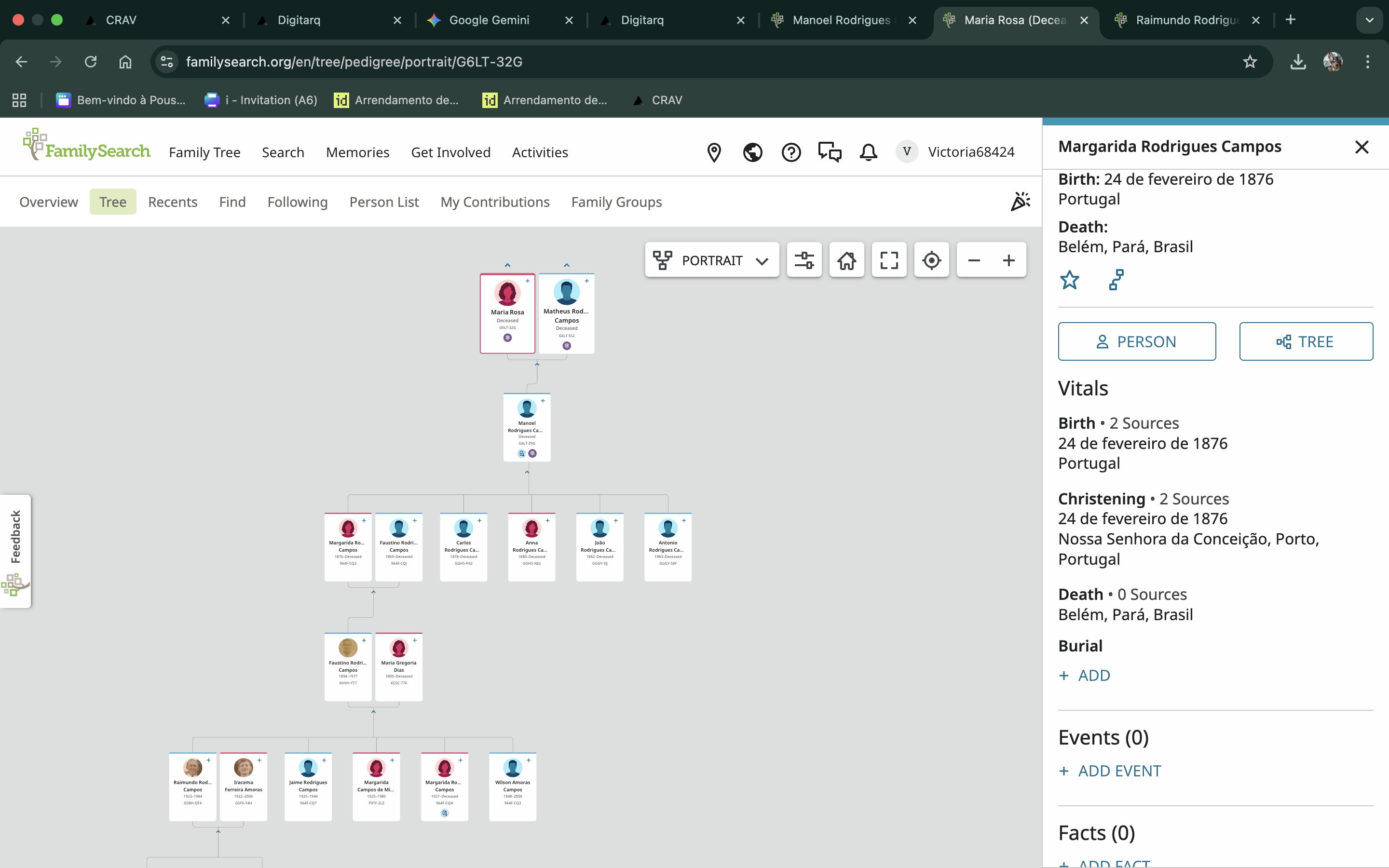Zoom out the pedigree with minus button
Screen dimensions: 1389x868
pos(974,260)
